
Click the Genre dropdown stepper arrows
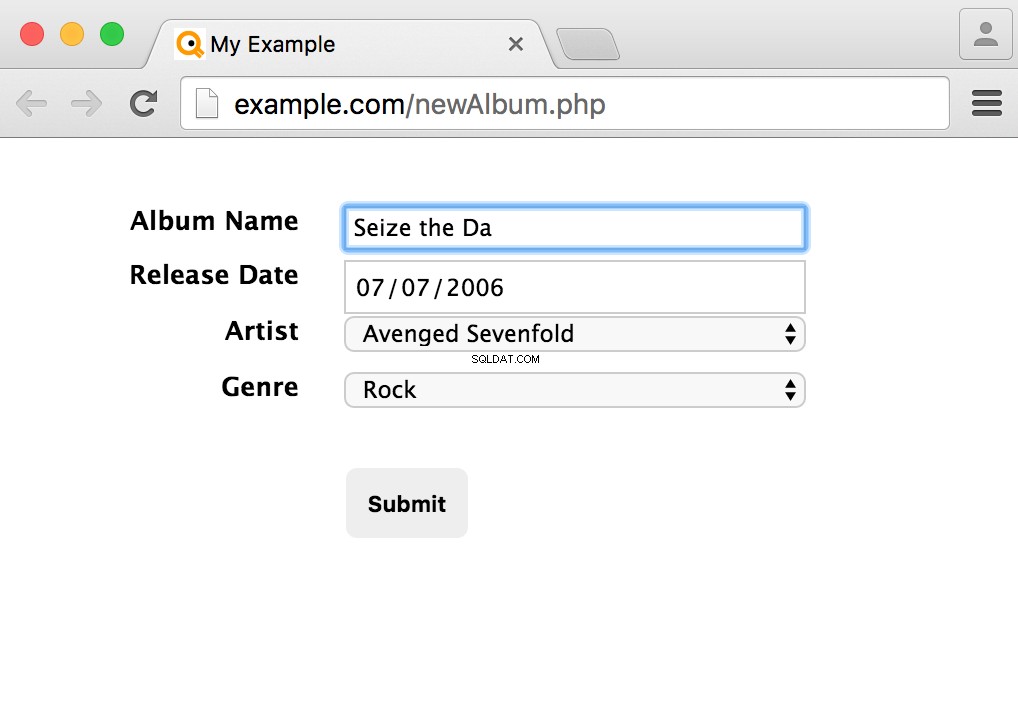pos(790,390)
